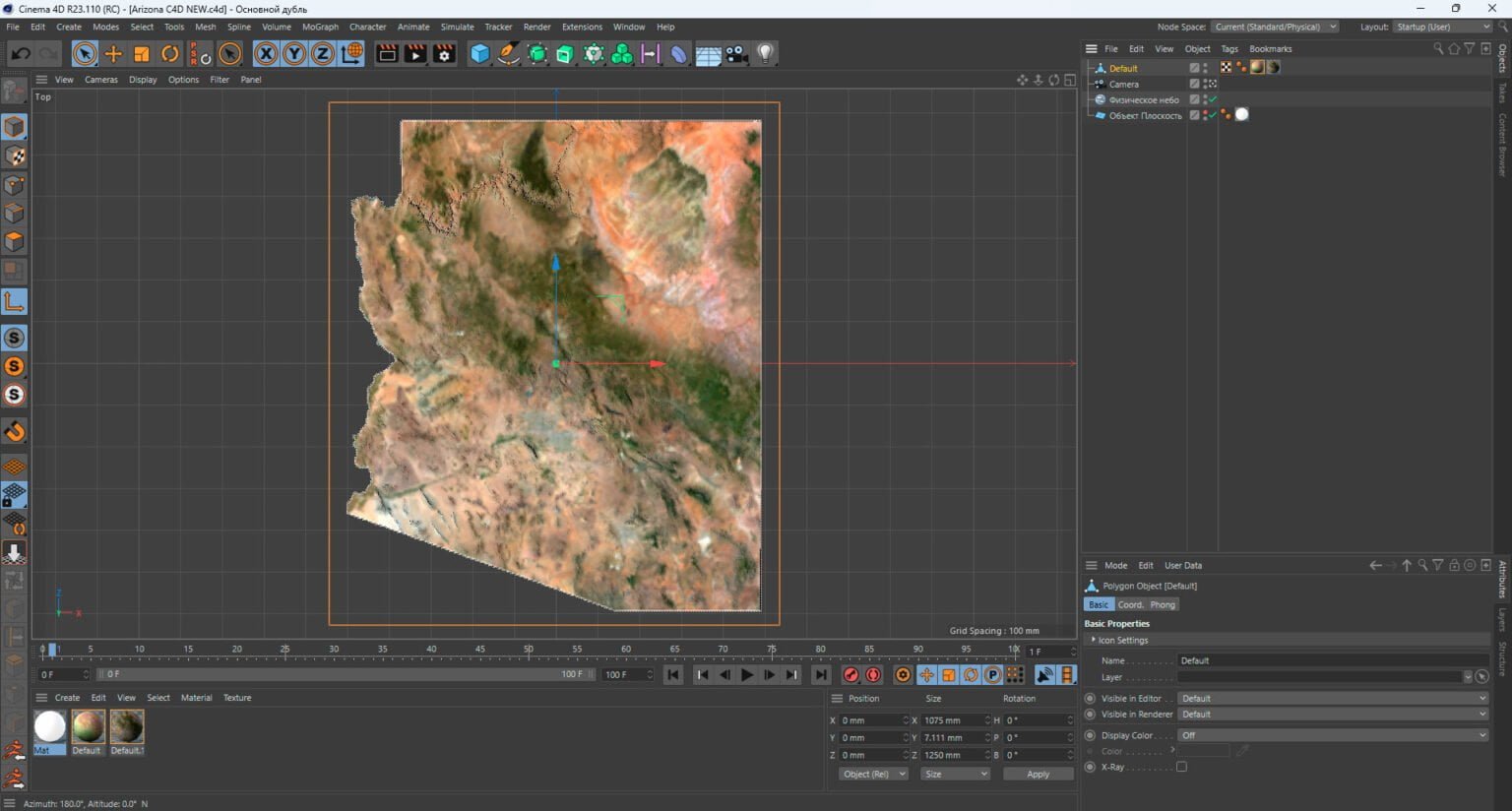Viewport: 1512px width, 811px height.
Task: Select the Live Selection tool
Action: pos(86,54)
